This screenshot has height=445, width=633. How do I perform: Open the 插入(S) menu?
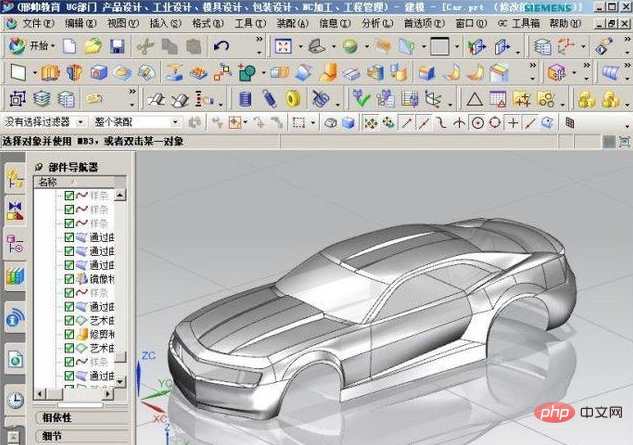click(x=166, y=23)
